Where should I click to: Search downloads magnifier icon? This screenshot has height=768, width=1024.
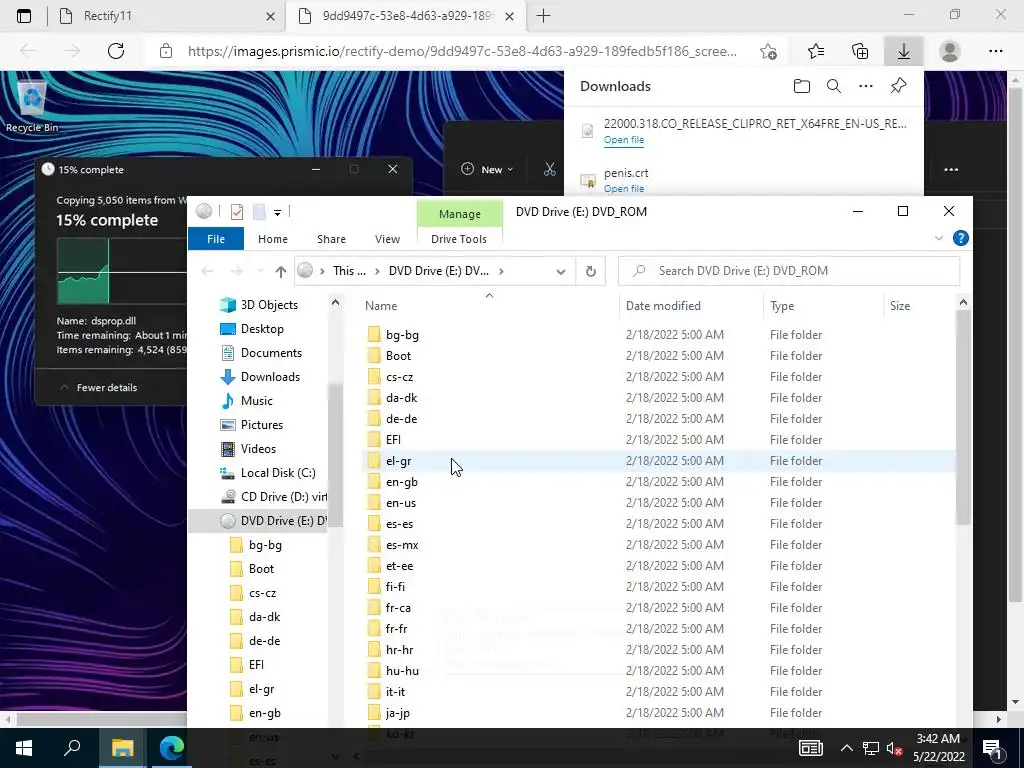coord(834,86)
